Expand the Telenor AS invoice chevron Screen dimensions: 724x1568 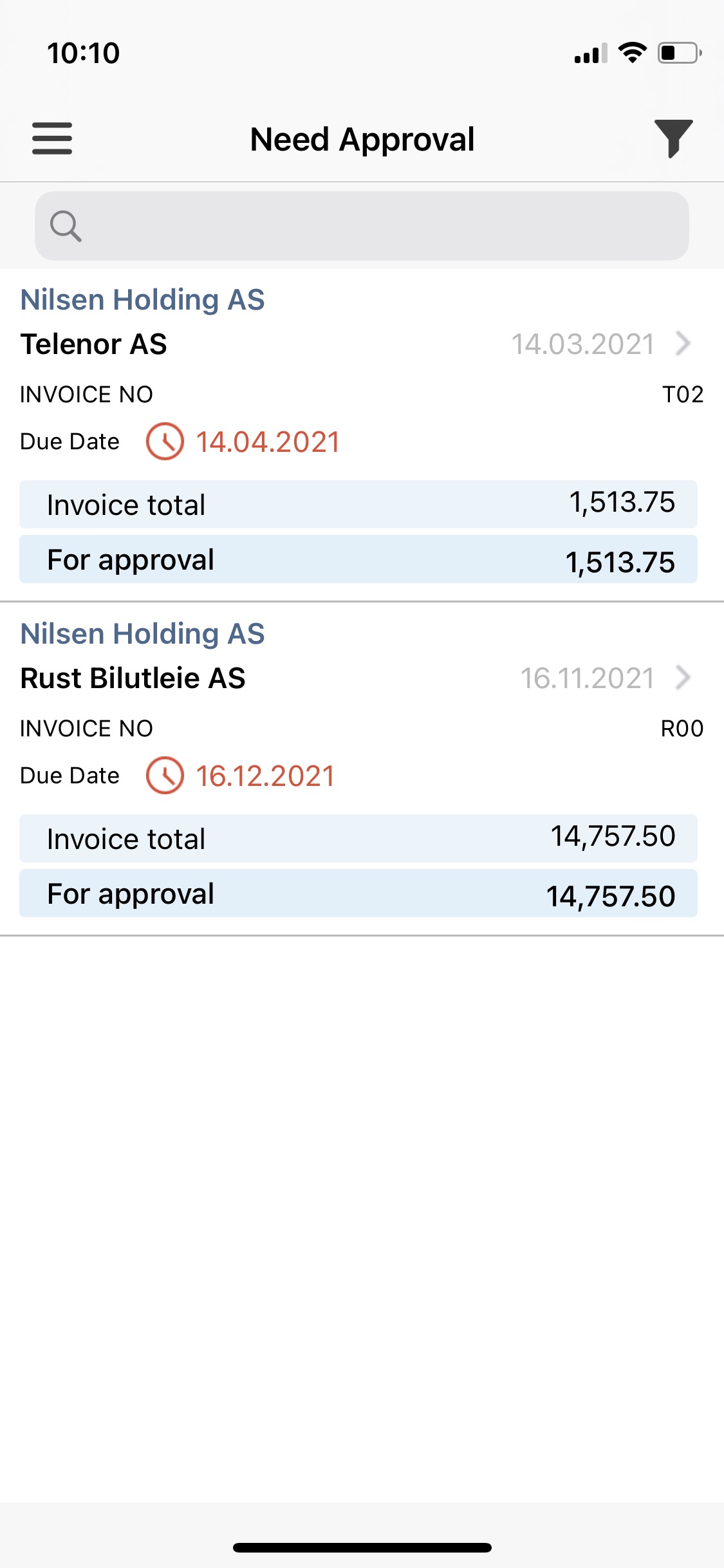(683, 344)
